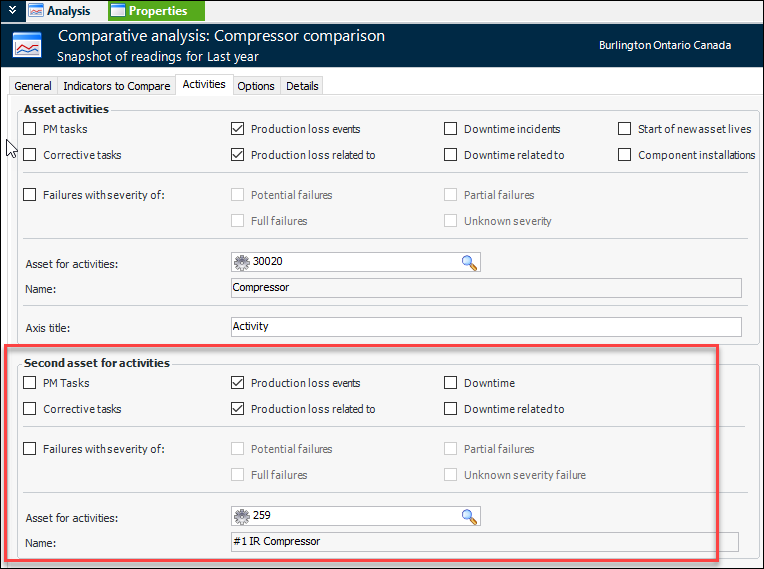Click the gear asset icon next to 30020

(240, 263)
